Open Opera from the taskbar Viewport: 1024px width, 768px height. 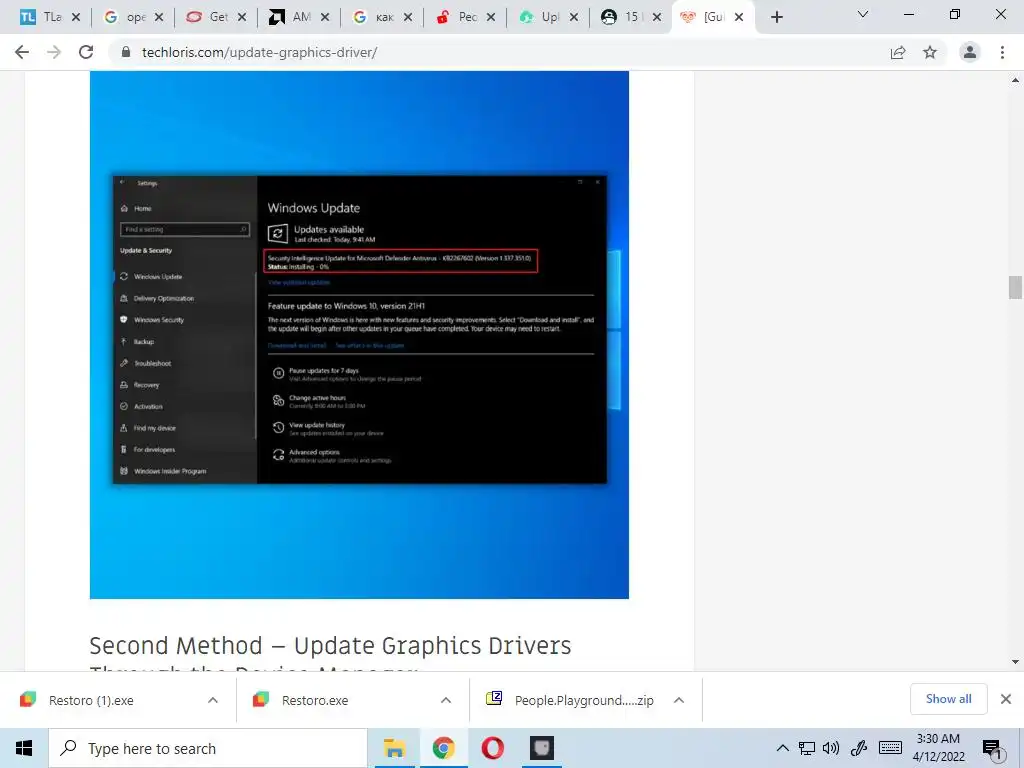pyautogui.click(x=492, y=748)
